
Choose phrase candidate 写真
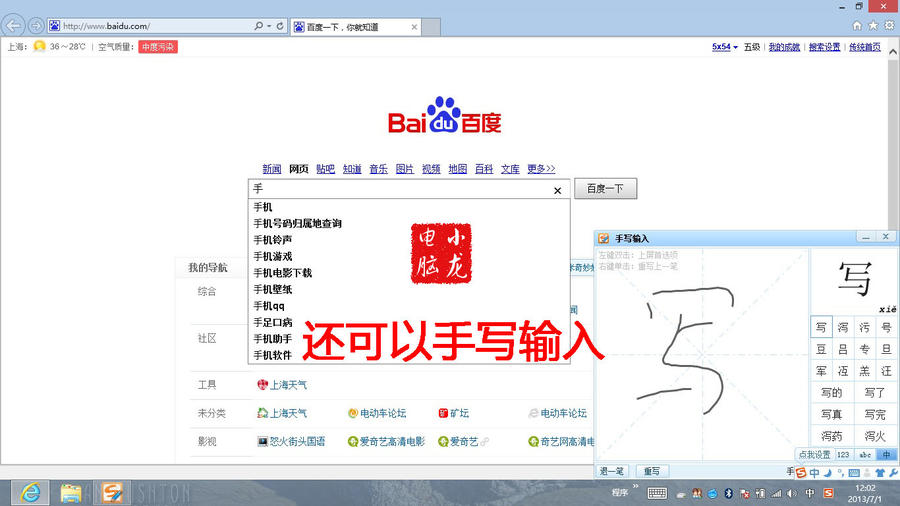click(832, 414)
